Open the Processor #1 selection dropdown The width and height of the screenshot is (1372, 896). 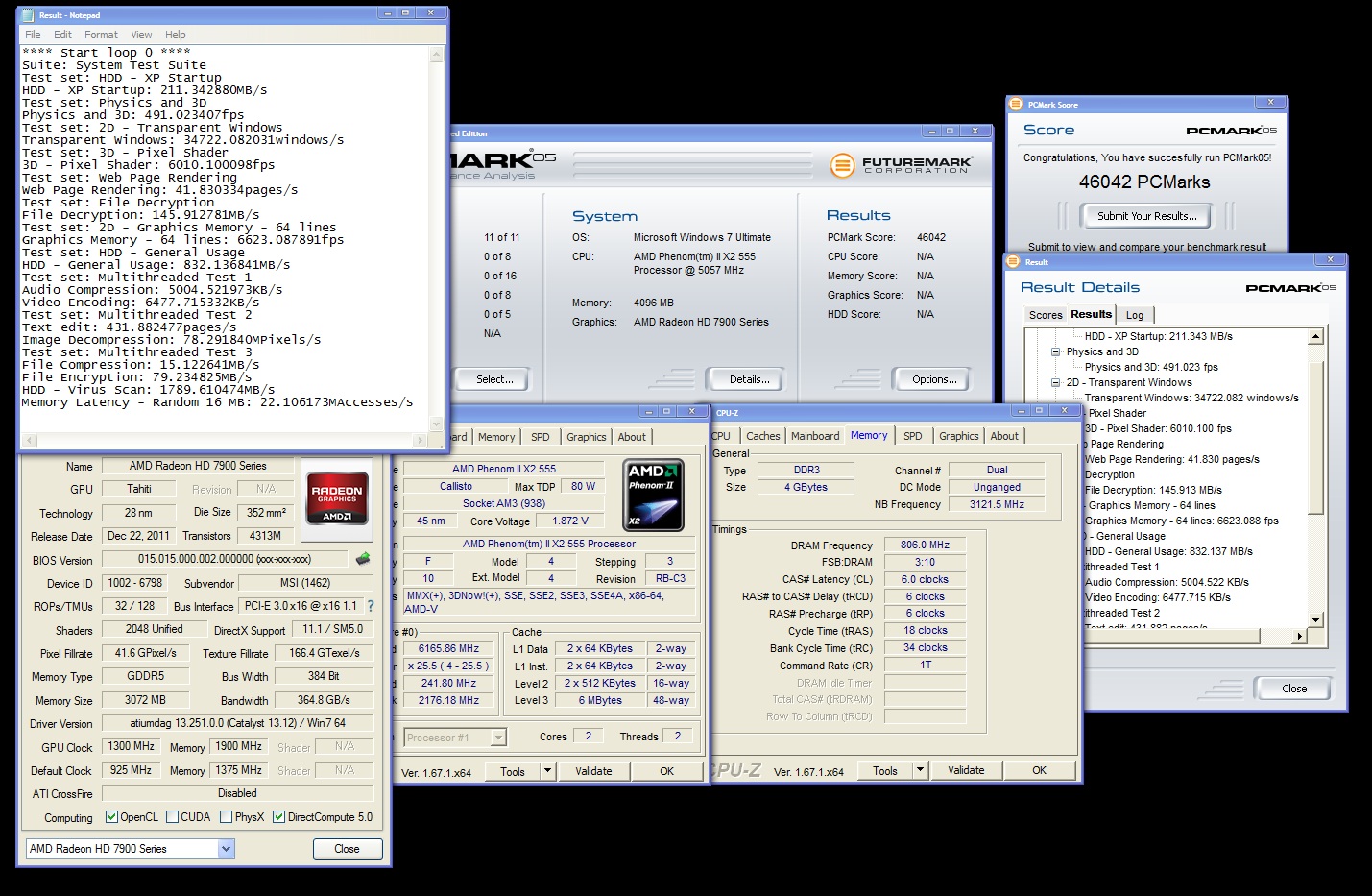[498, 738]
